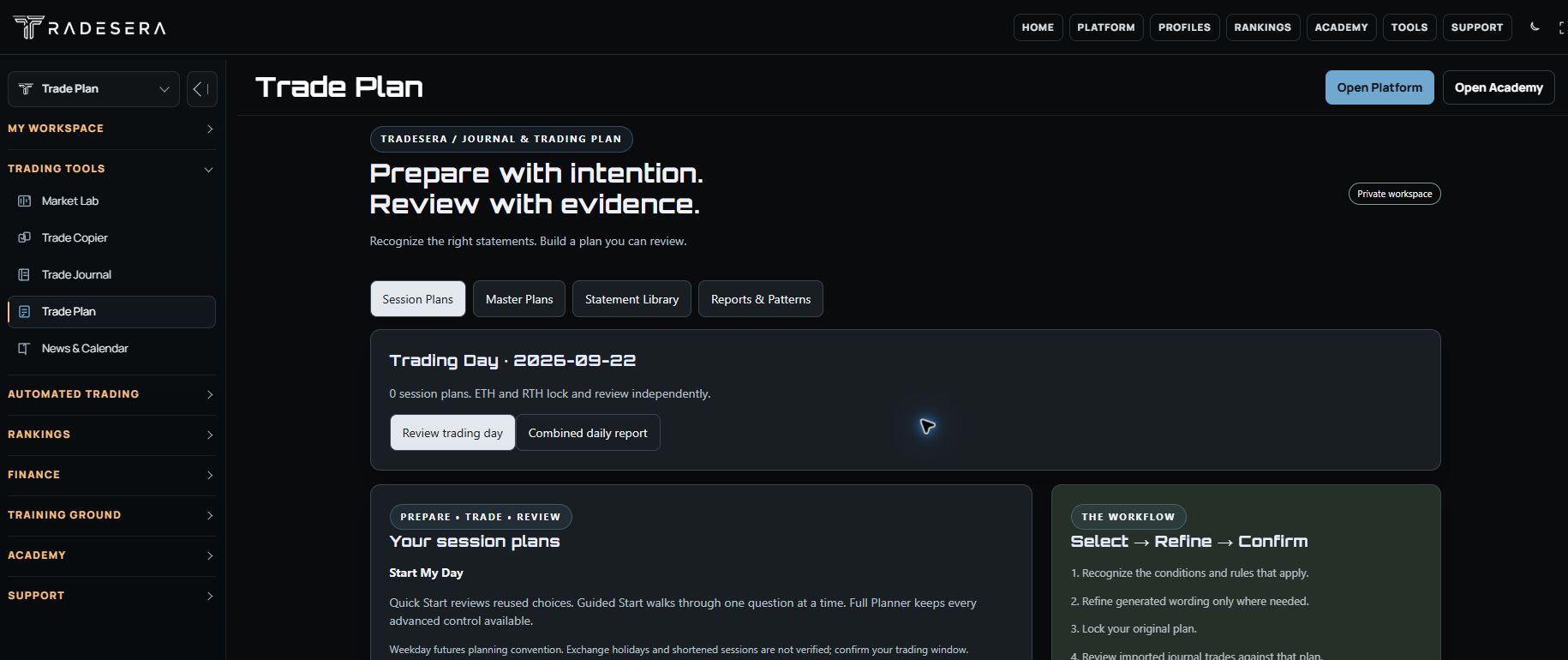Expand the Automated Trading section

(x=111, y=394)
